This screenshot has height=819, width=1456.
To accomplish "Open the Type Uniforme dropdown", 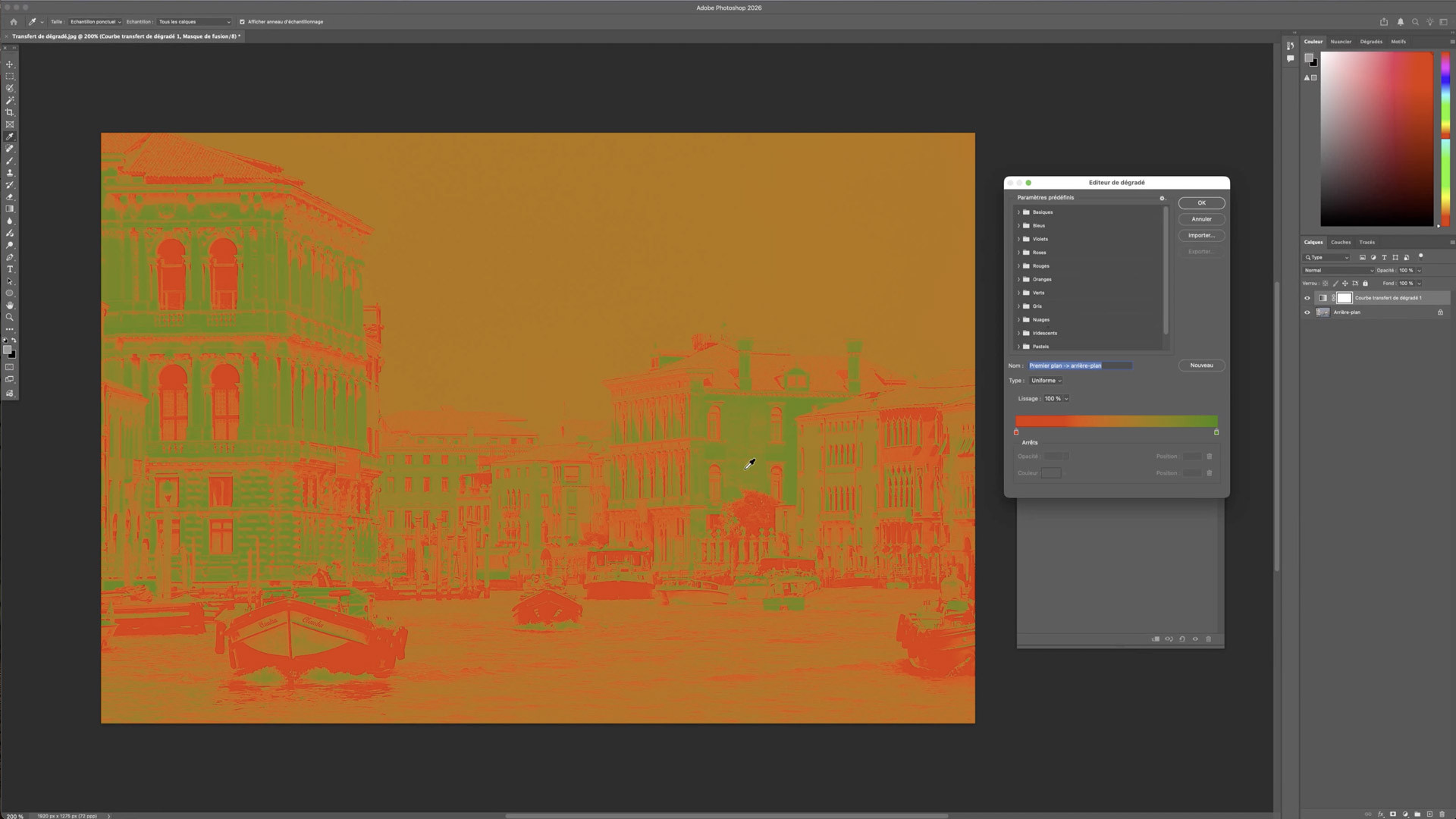I will 1046,381.
